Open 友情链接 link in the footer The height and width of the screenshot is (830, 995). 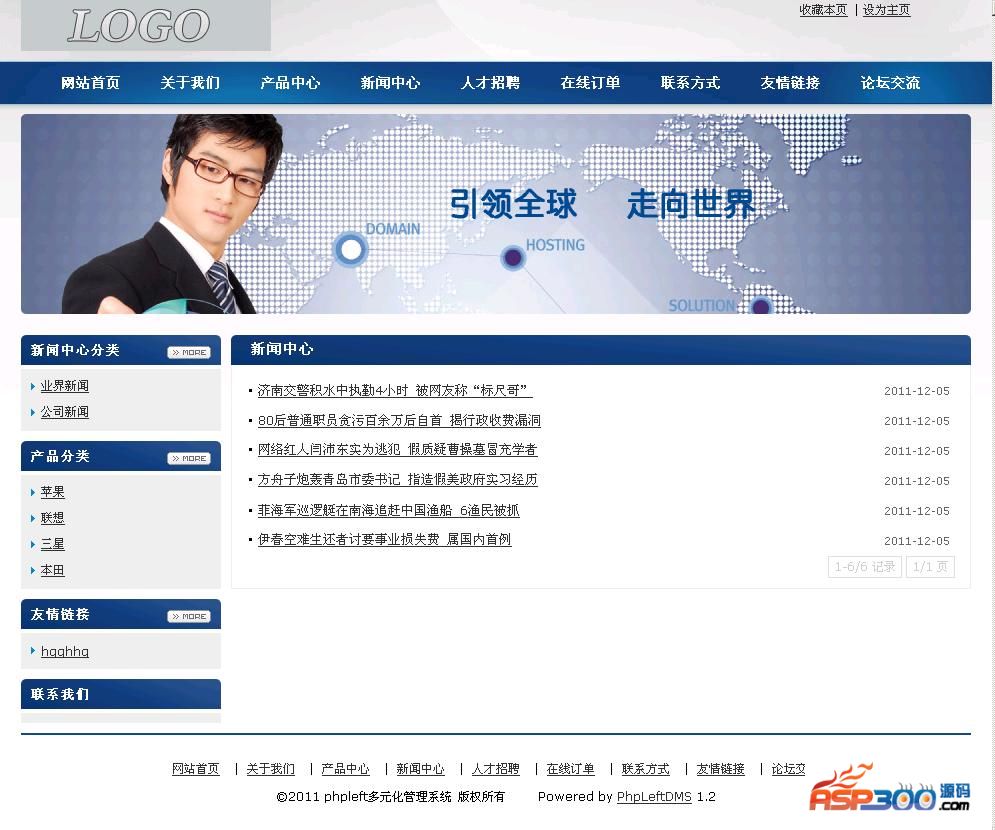(x=720, y=769)
